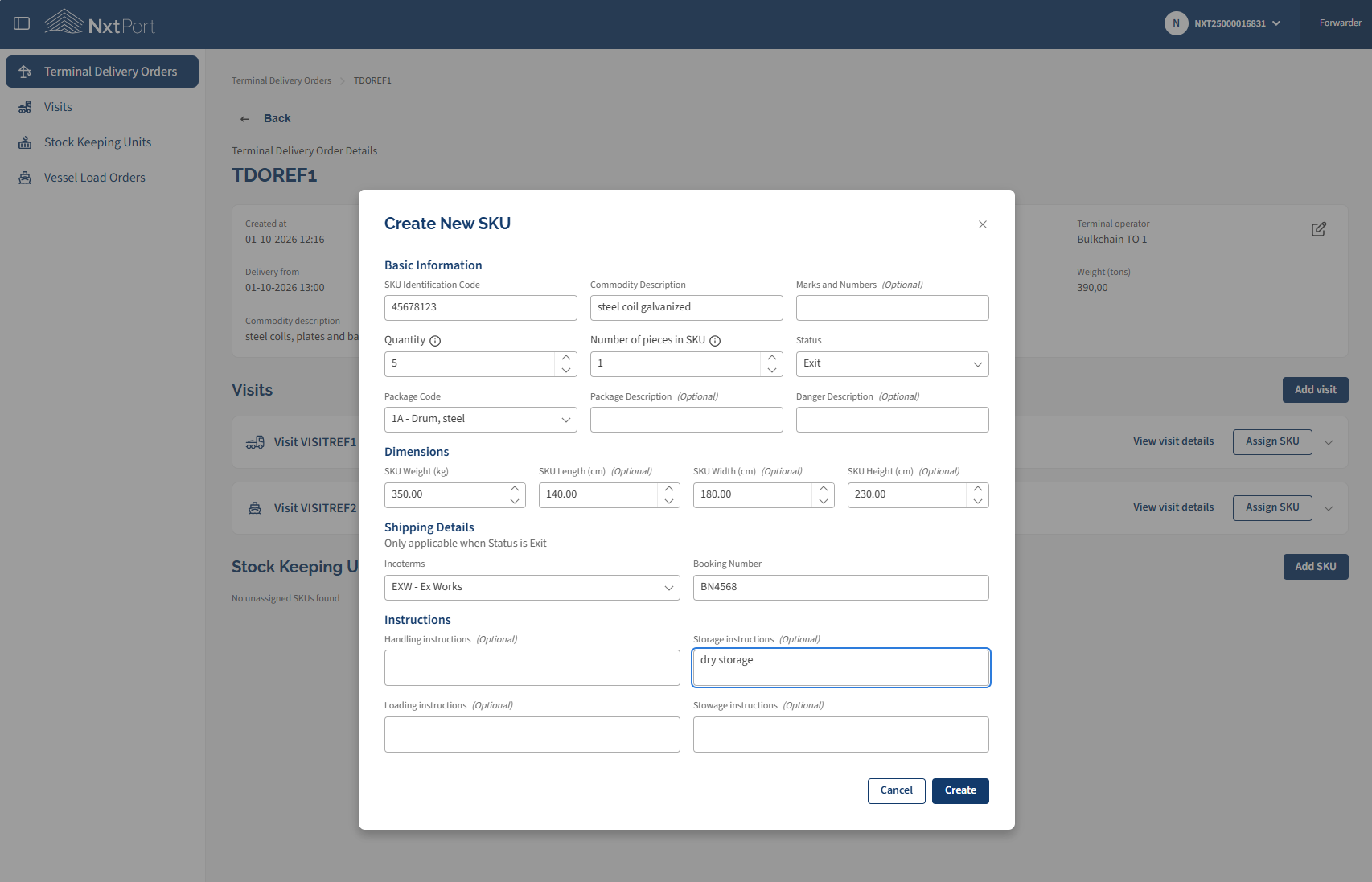Click the Create button

960,791
